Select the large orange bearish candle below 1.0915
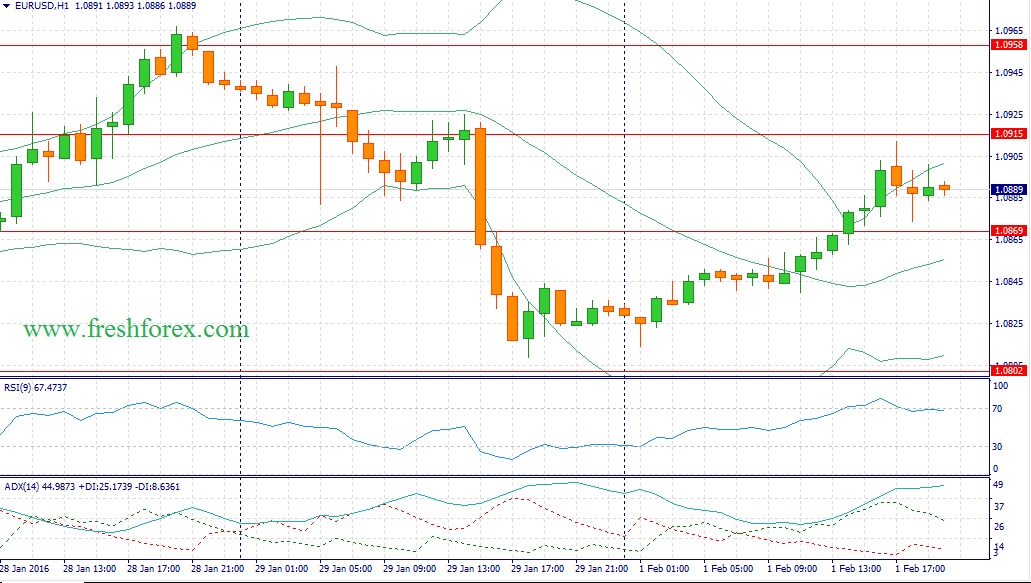Image resolution: width=1031 pixels, height=583 pixels. click(480, 185)
